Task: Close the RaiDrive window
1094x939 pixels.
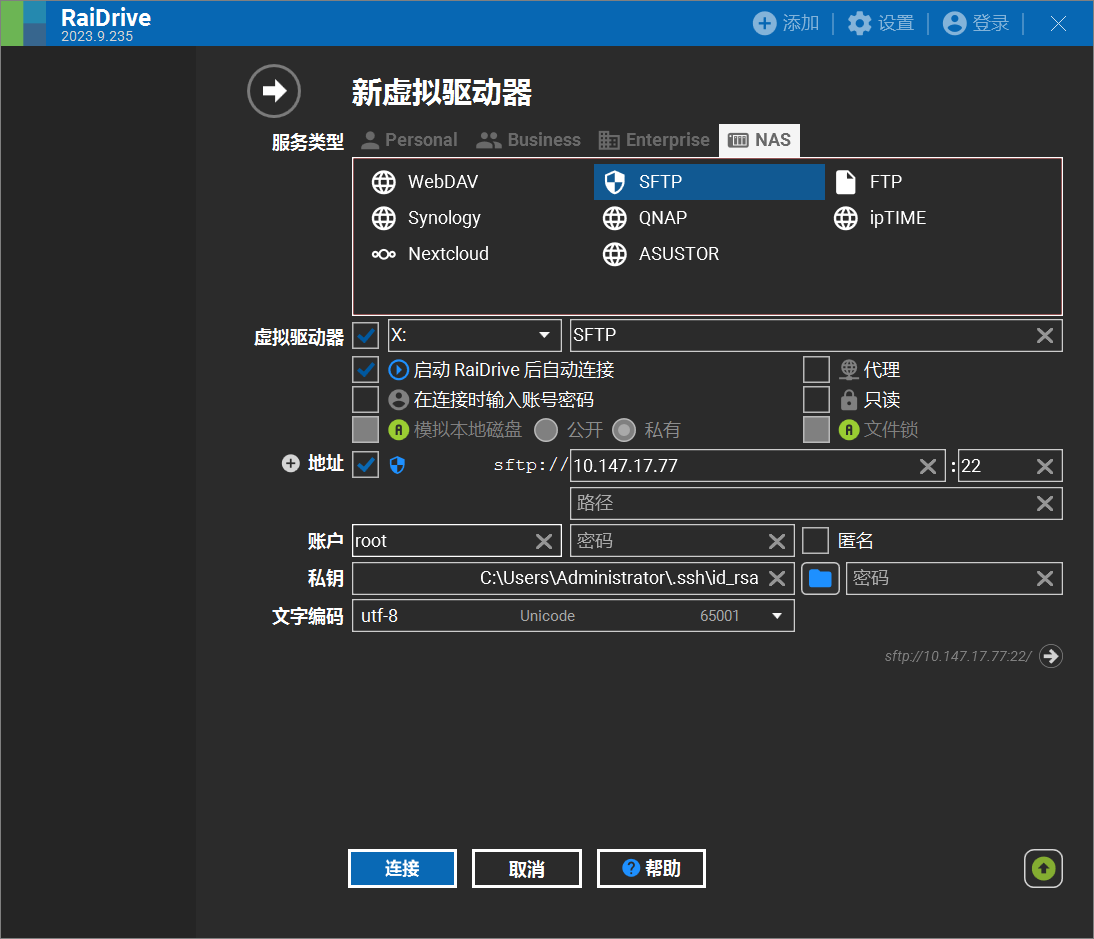Action: [1058, 24]
